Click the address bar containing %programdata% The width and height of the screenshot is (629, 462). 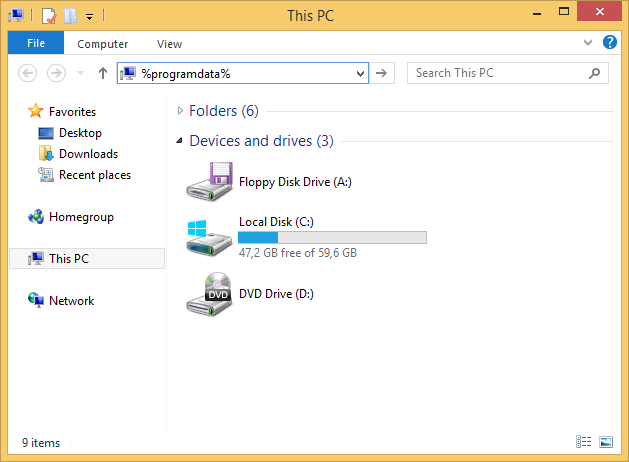pos(243,73)
